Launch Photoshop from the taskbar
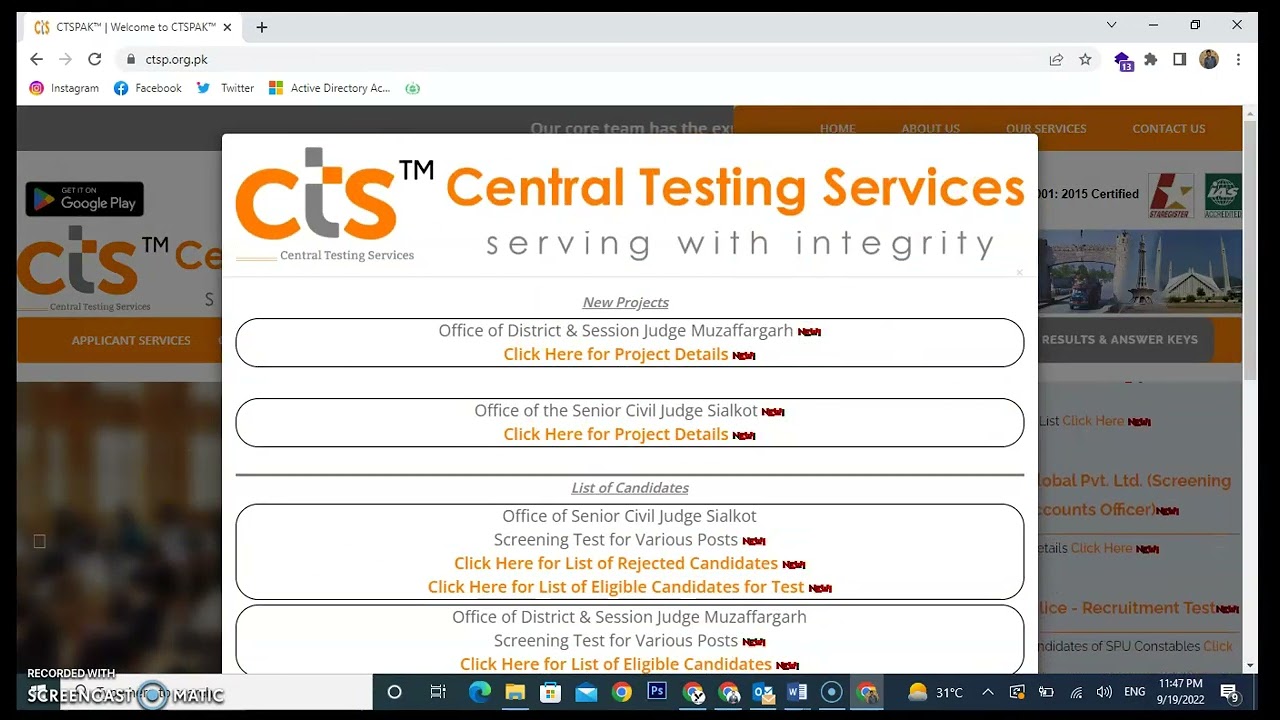The width and height of the screenshot is (1280, 720). [x=657, y=692]
